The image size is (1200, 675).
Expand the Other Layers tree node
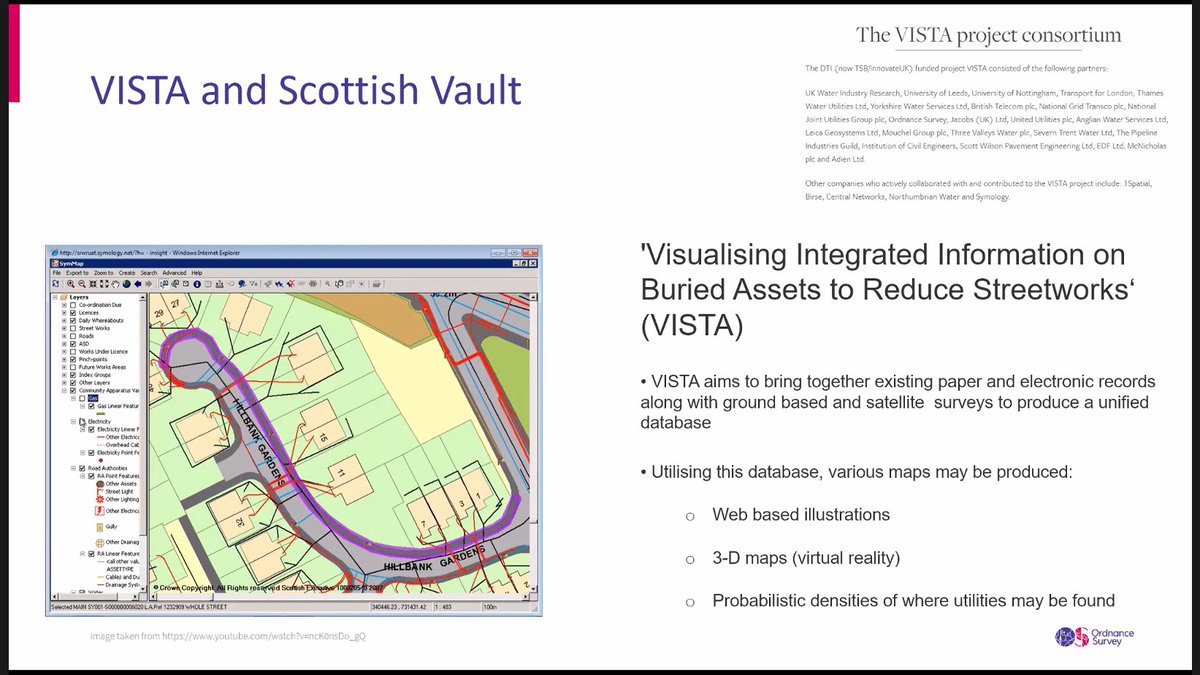64,383
